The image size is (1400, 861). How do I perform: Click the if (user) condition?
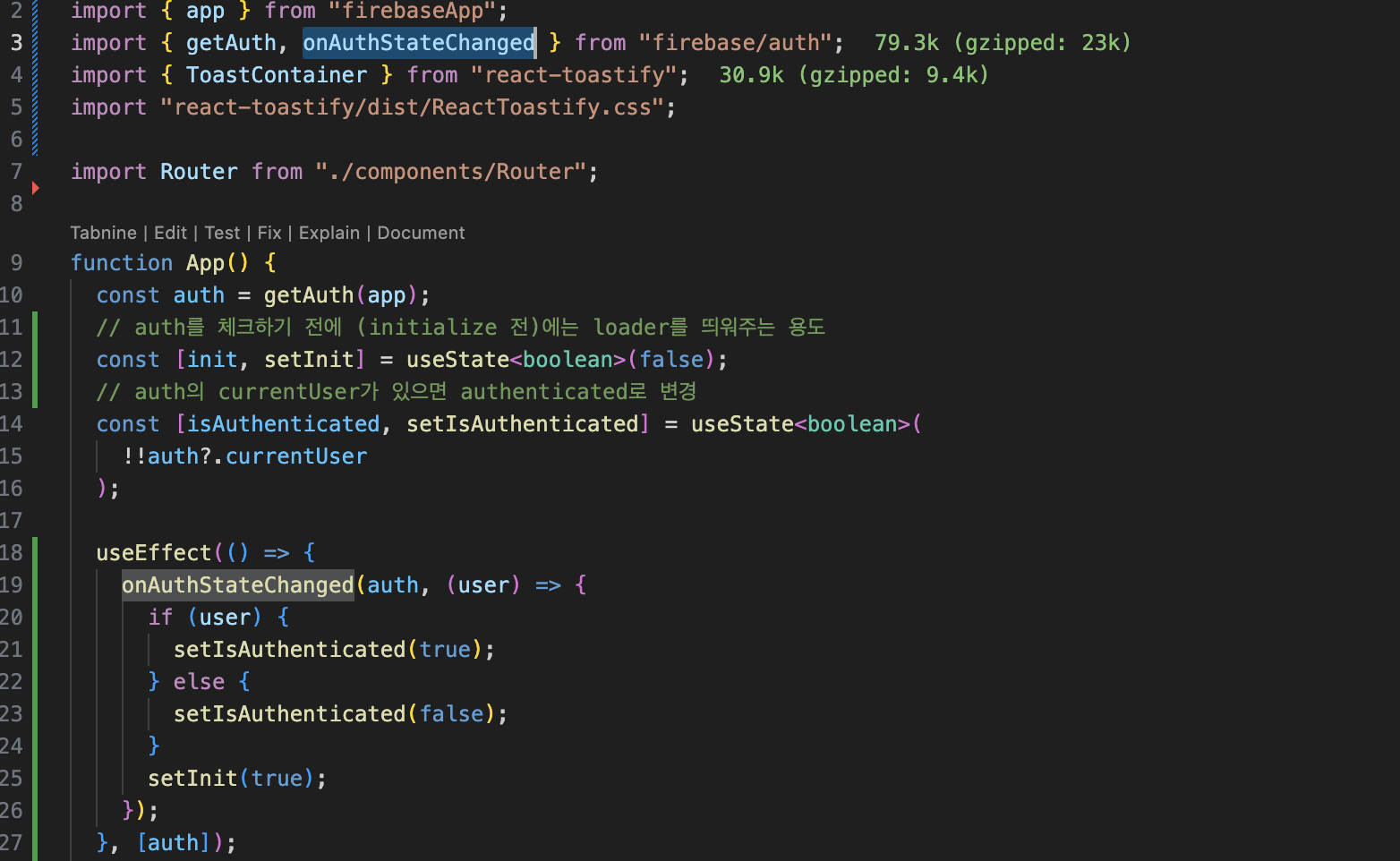205,618
